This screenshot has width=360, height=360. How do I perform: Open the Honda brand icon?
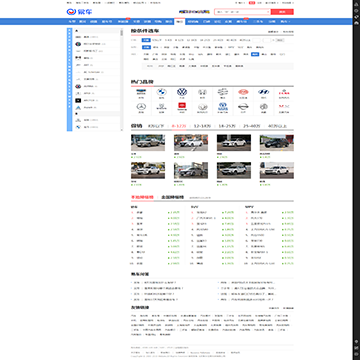click(x=202, y=92)
